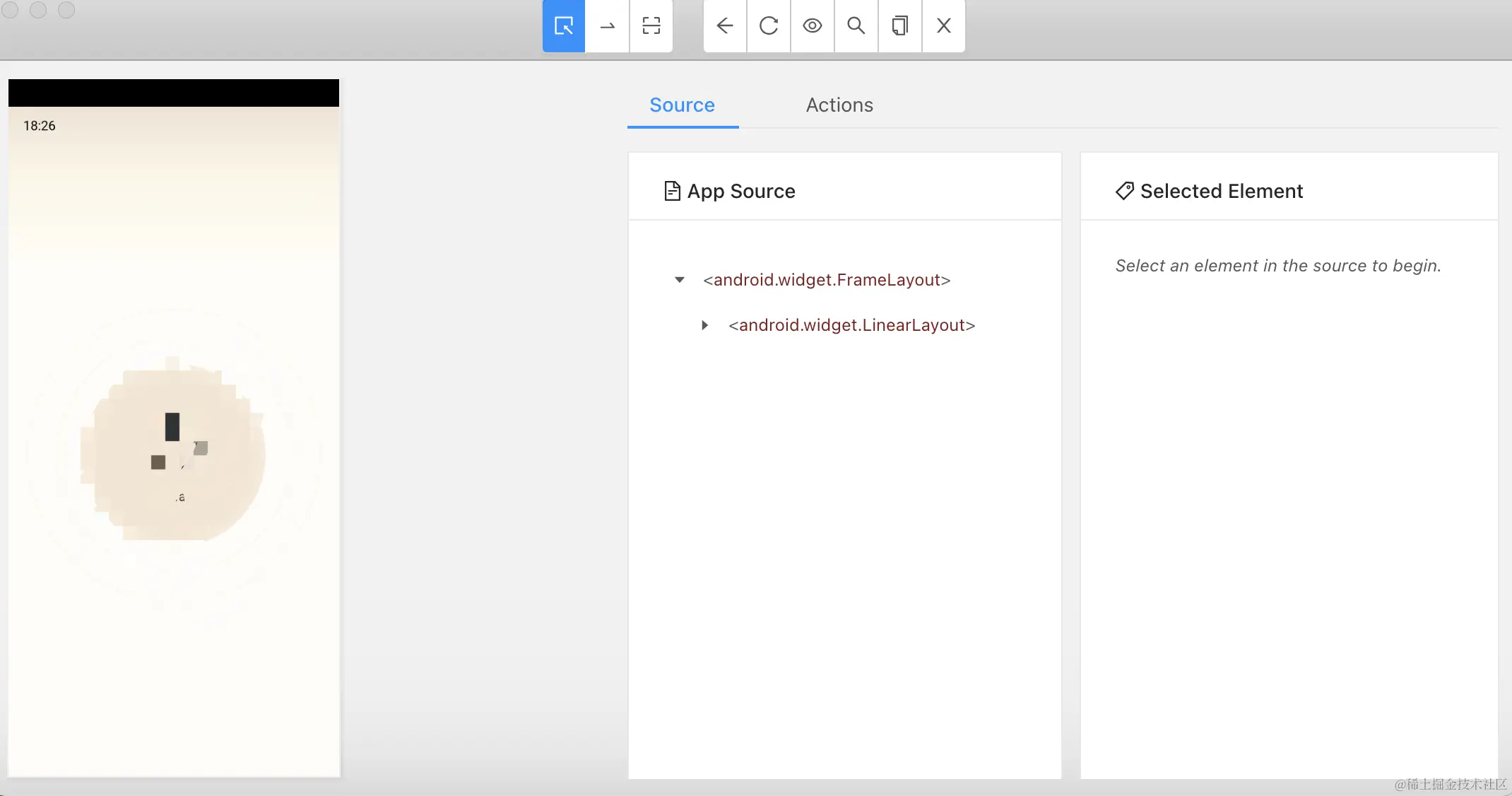The image size is (1512, 796).
Task: Open the search for element tool
Action: [x=856, y=26]
